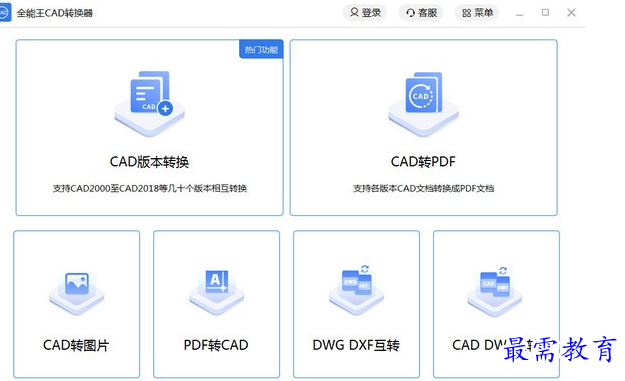
Task: Choose the DWG DXF互转 label
Action: (356, 345)
